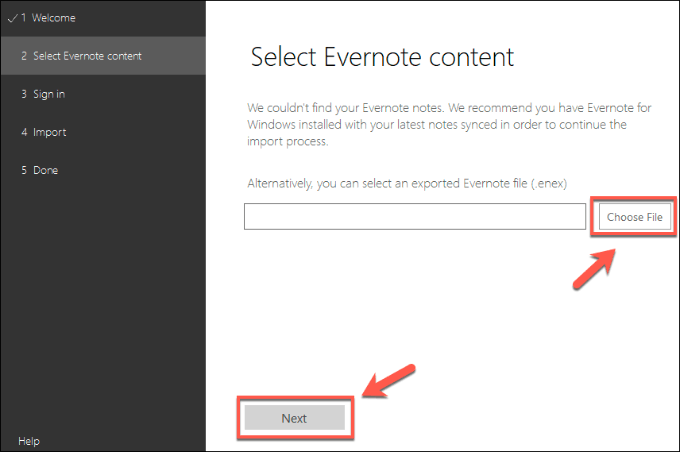This screenshot has width=680, height=452.
Task: Click the number 4 beside Import
Action: [22, 132]
